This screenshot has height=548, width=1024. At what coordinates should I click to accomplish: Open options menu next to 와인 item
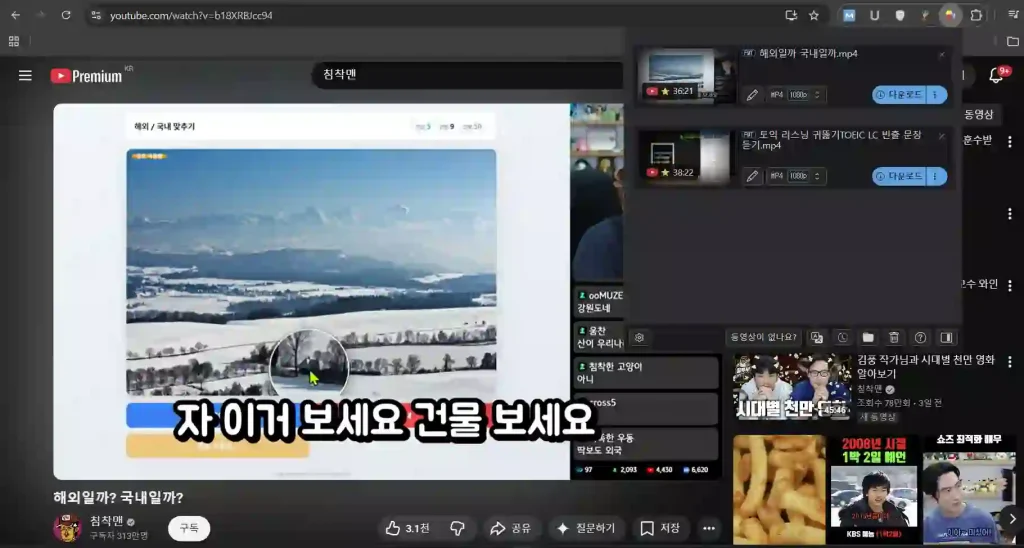pos(1010,285)
